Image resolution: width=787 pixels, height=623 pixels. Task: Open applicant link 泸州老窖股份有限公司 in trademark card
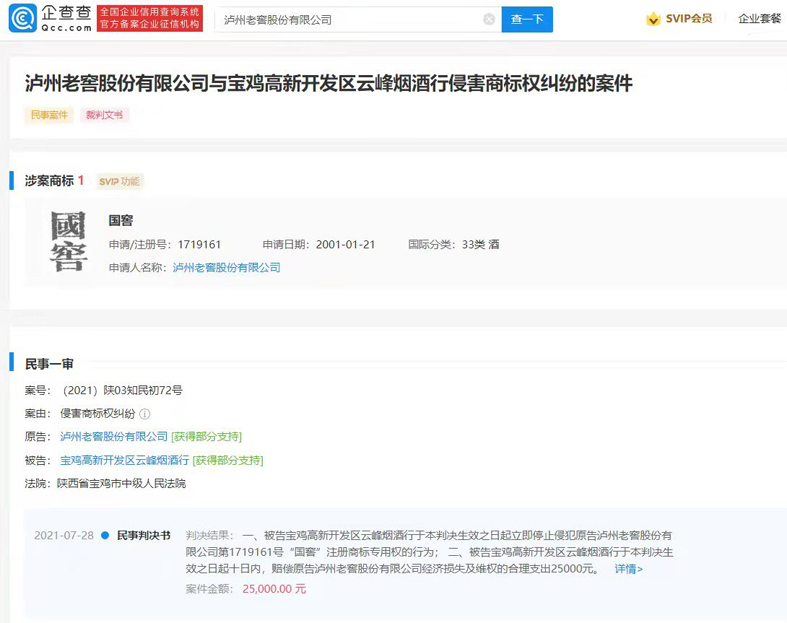click(x=226, y=268)
